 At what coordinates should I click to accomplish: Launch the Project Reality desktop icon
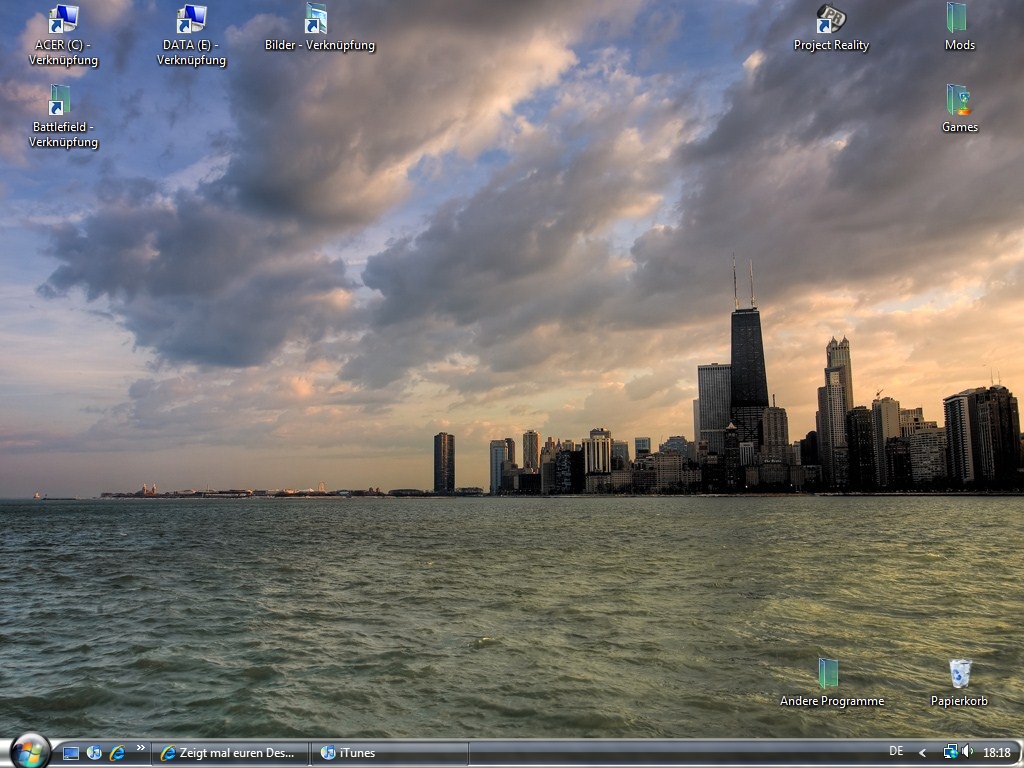[830, 20]
